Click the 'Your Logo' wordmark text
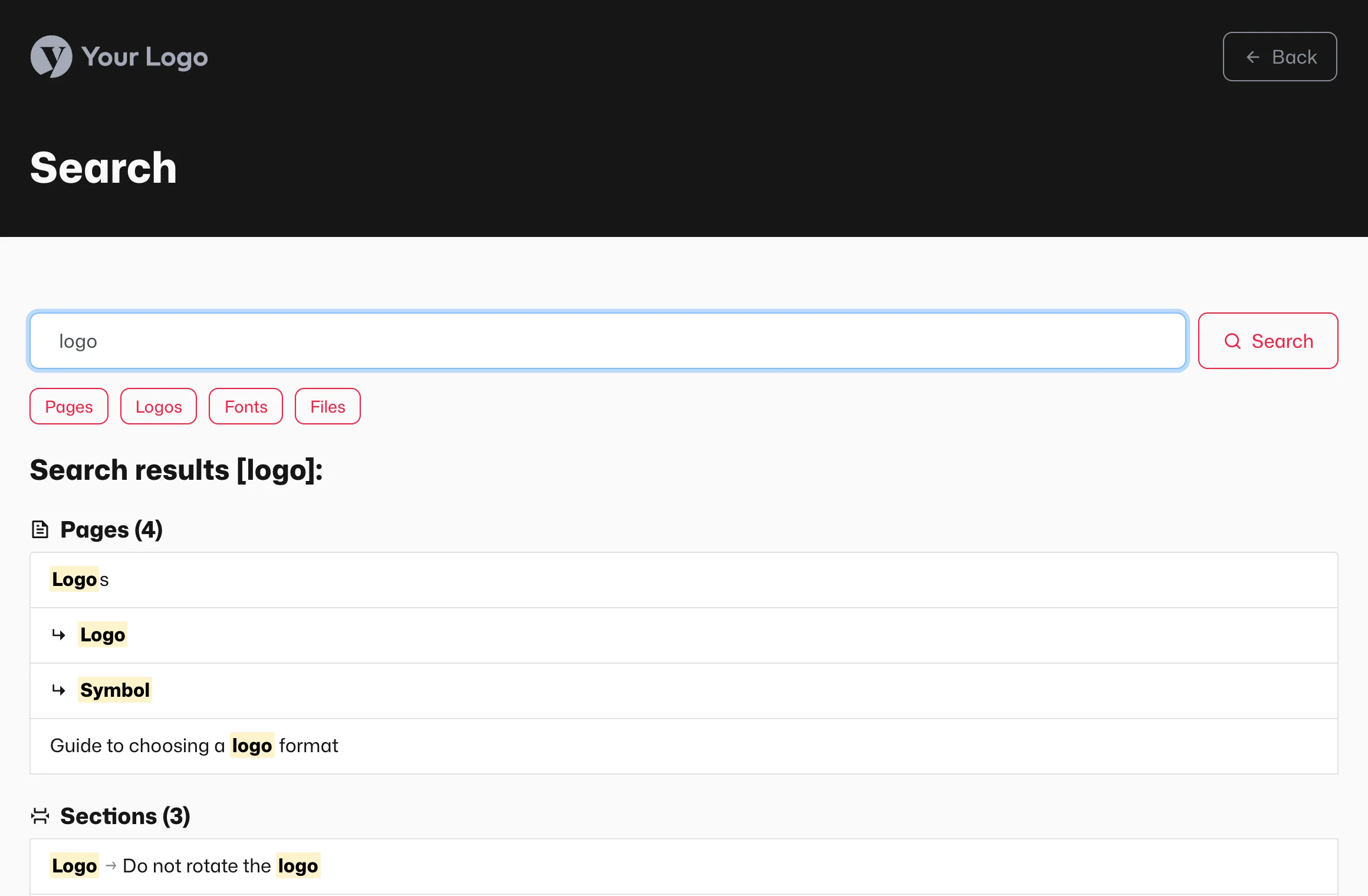The image size is (1368, 896). point(144,57)
